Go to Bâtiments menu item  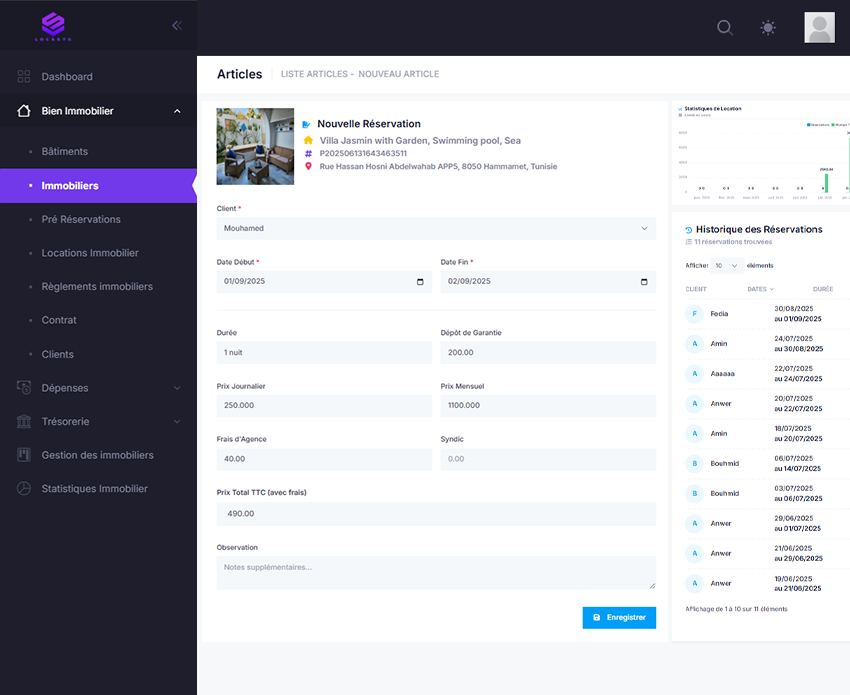65,151
